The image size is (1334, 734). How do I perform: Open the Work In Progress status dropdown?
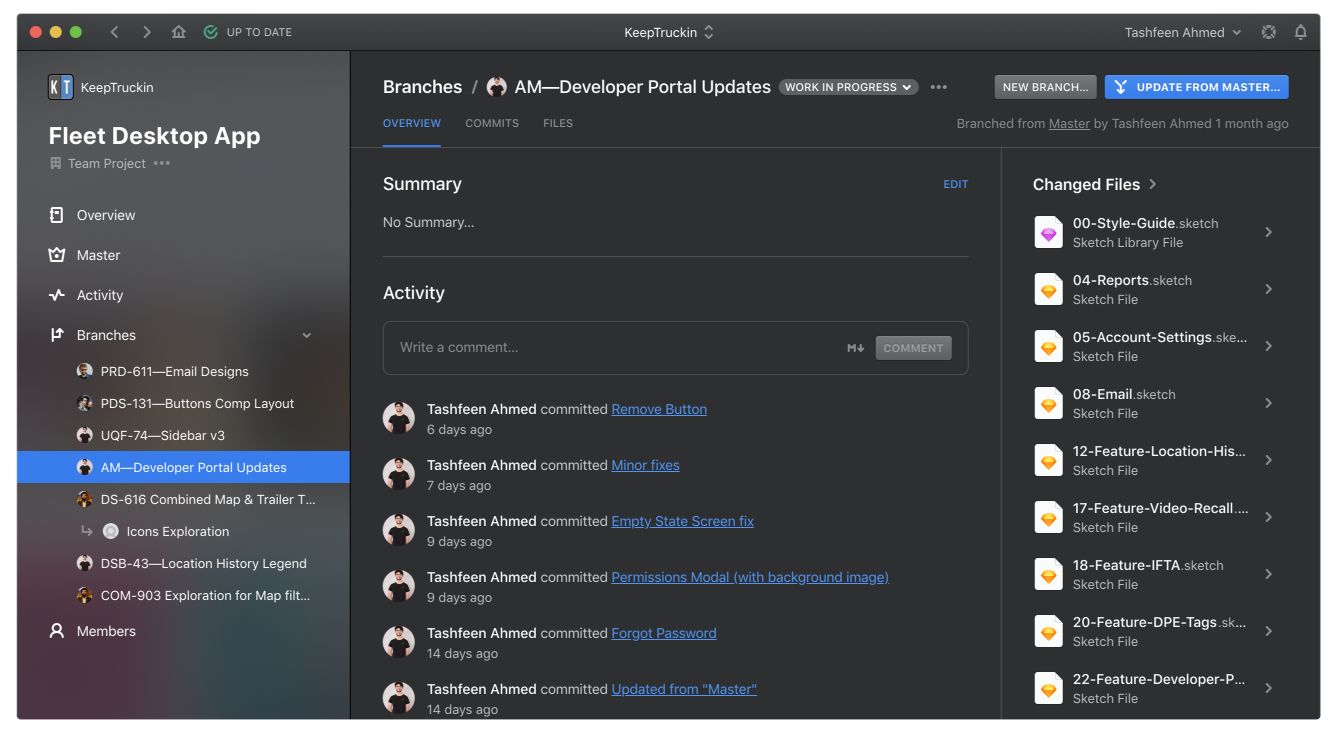[848, 87]
